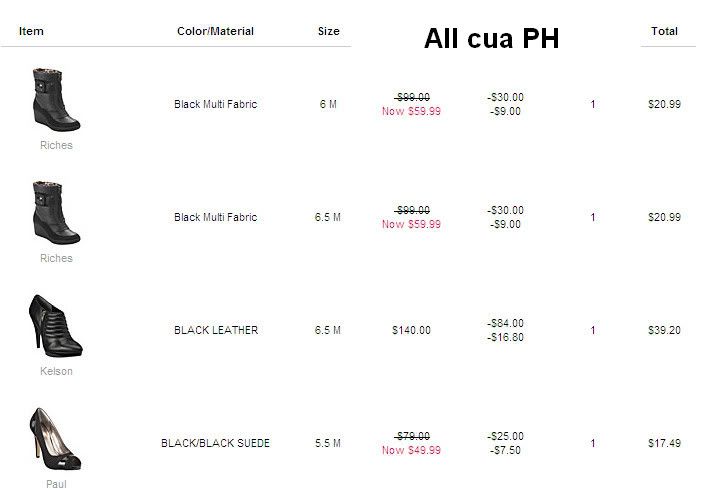Click the Color/Material column header

click(215, 31)
